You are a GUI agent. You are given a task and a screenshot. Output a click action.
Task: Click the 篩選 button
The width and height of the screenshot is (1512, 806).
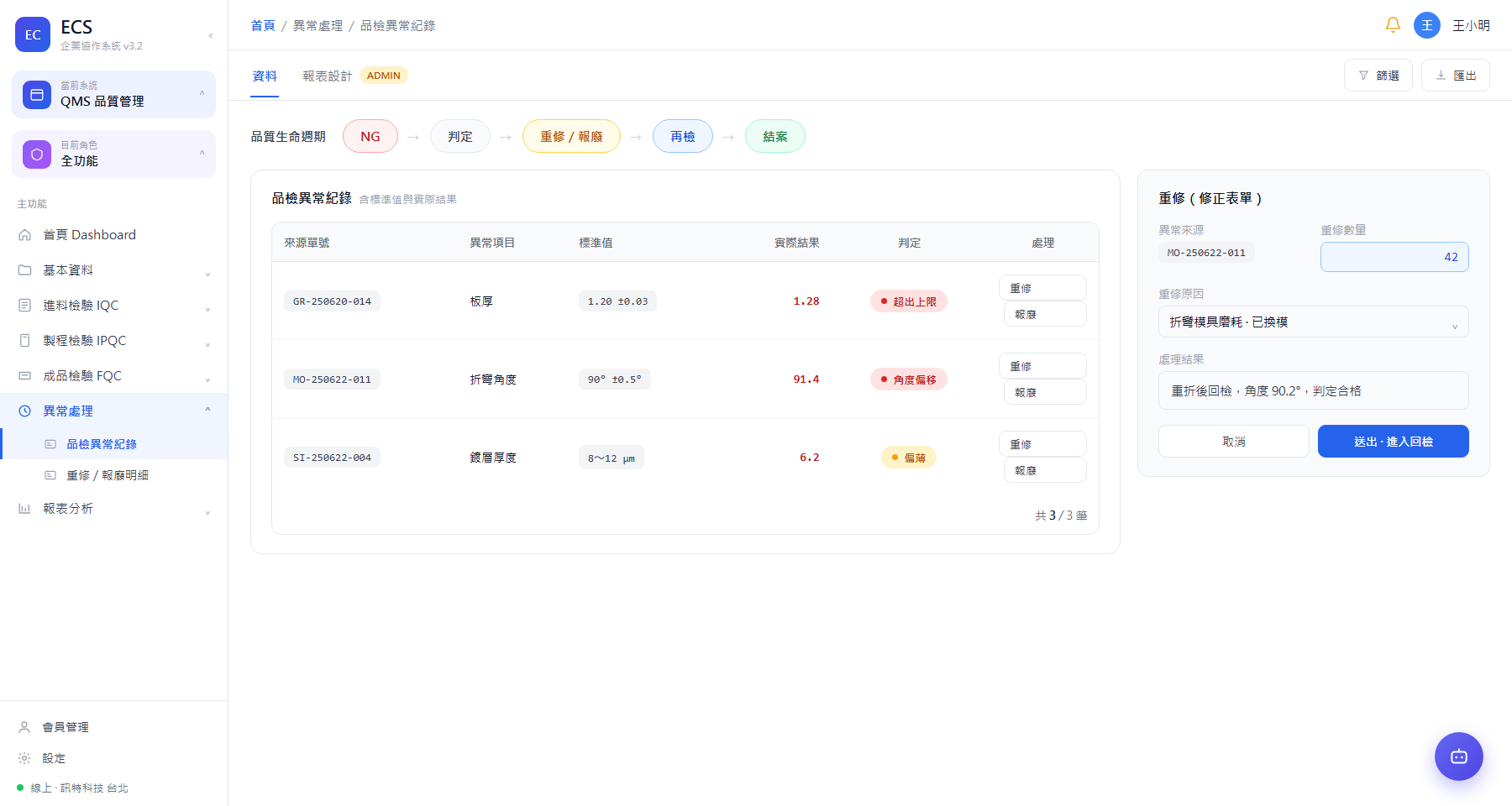[1378, 76]
